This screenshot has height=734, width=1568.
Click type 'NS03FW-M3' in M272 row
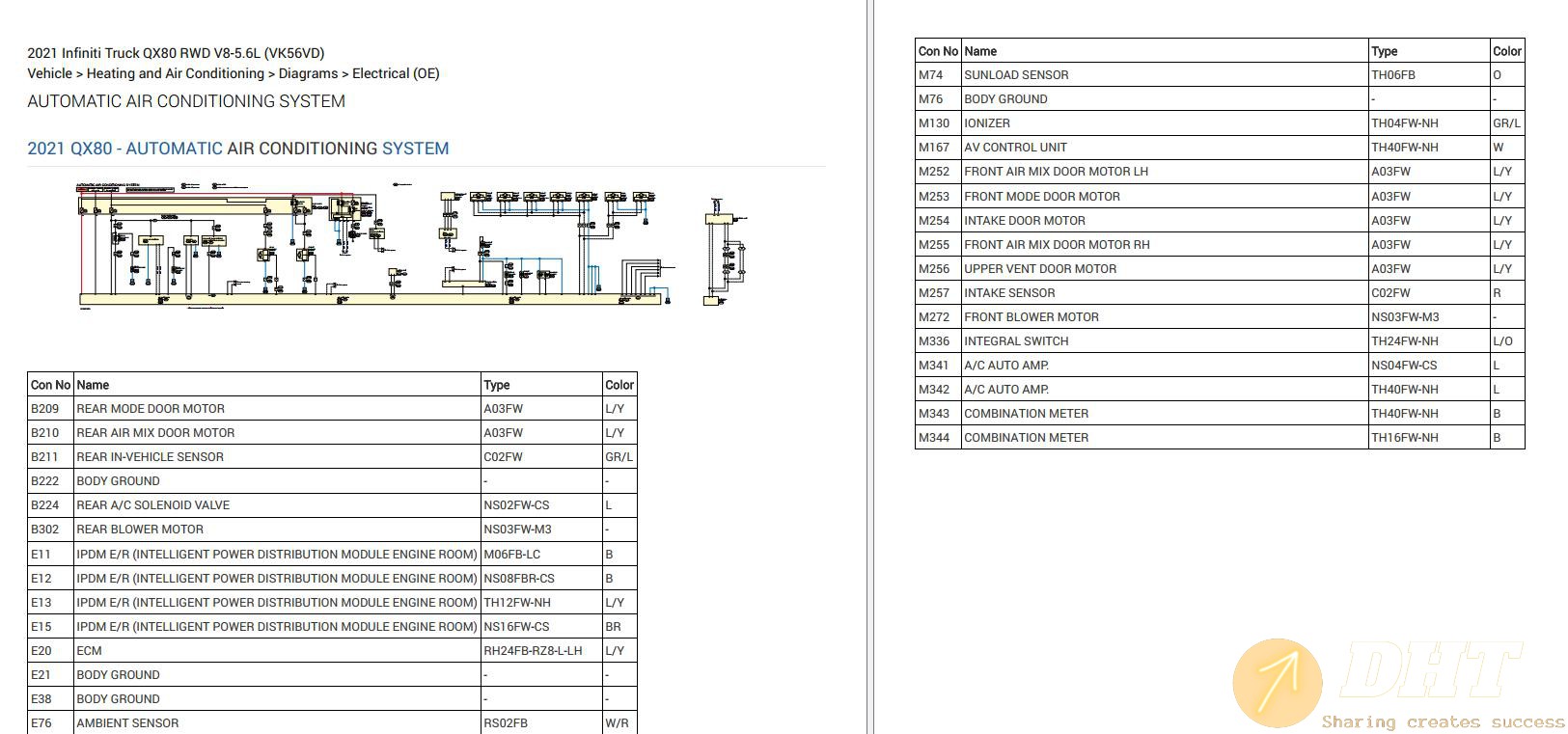1429,316
